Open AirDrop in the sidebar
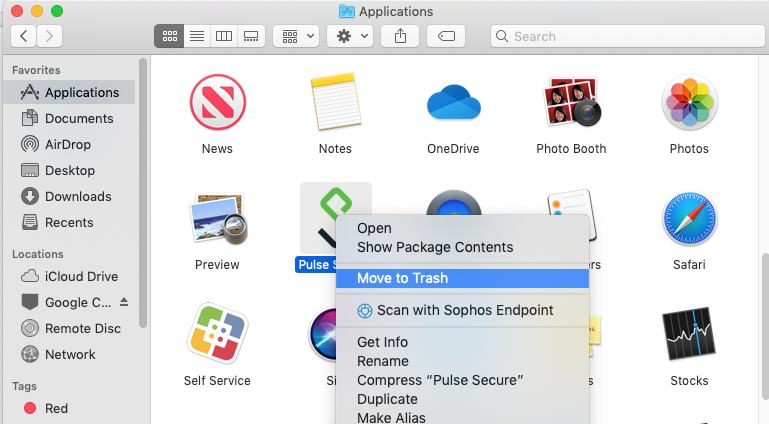 pyautogui.click(x=70, y=145)
